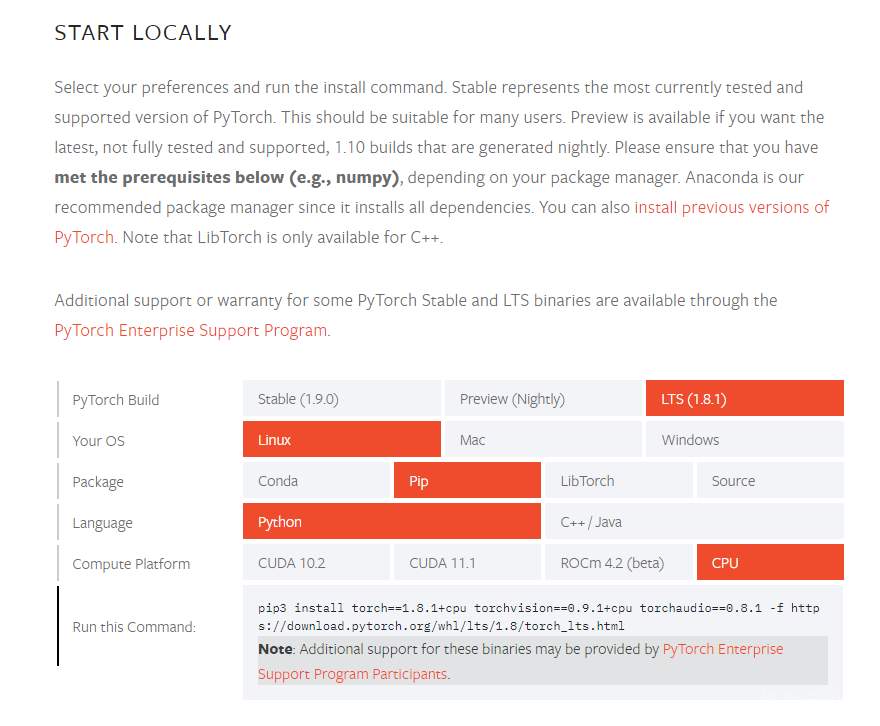Switch the OS selection to Mac

(x=542, y=440)
